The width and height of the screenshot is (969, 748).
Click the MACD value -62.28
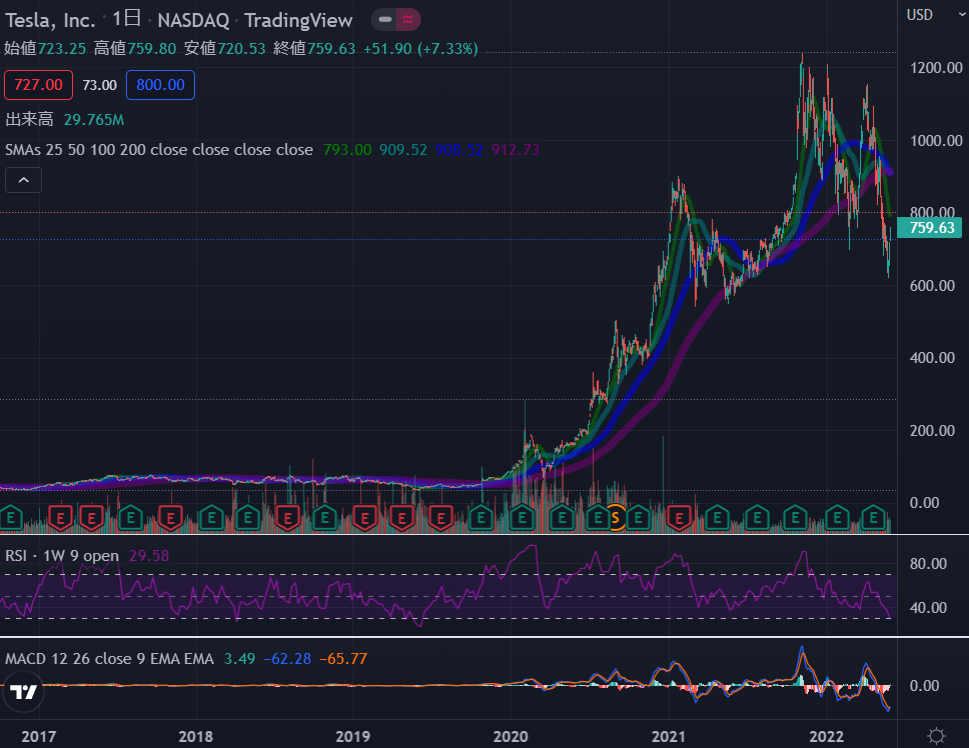pyautogui.click(x=287, y=659)
